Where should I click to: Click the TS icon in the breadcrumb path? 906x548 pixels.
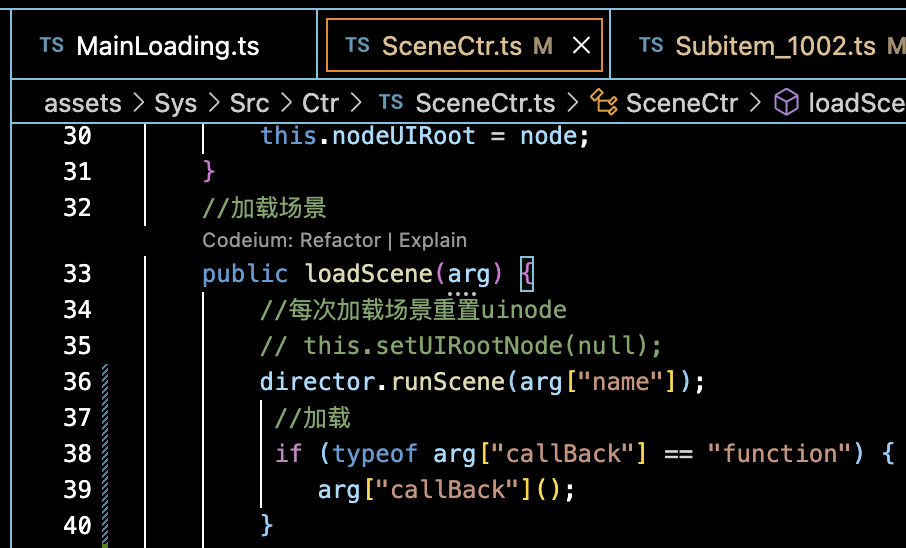(x=392, y=103)
